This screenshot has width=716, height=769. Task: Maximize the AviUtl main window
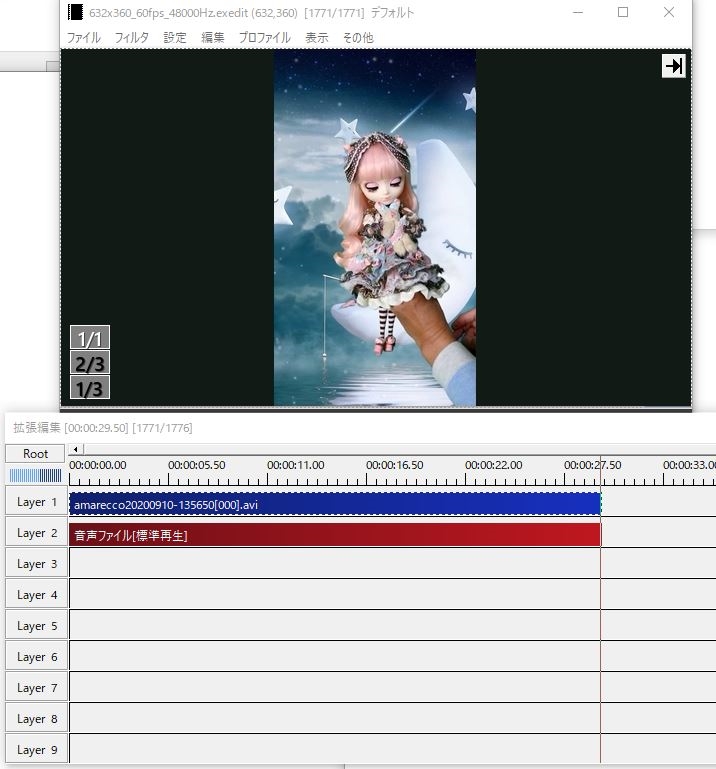tap(623, 12)
